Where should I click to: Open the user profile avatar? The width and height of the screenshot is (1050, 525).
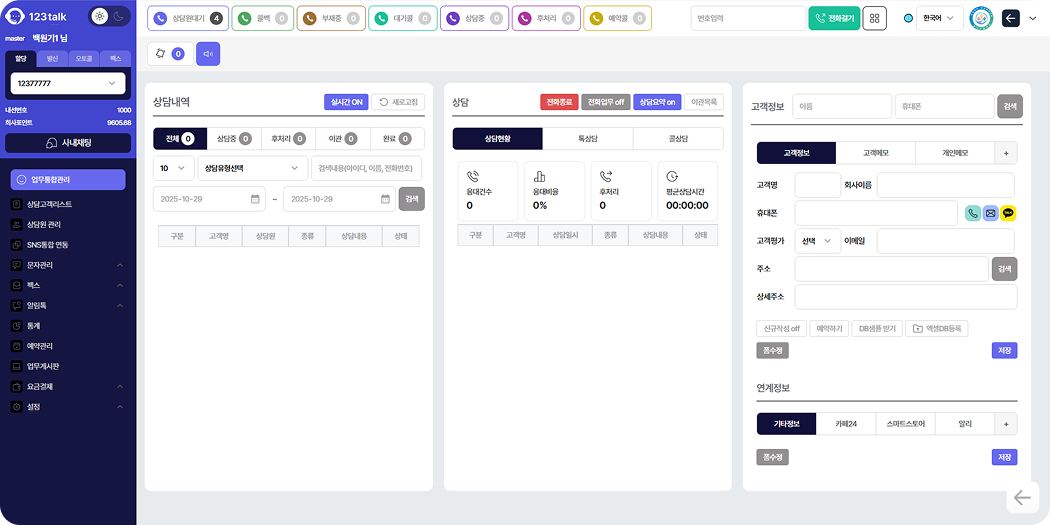pyautogui.click(x=980, y=18)
